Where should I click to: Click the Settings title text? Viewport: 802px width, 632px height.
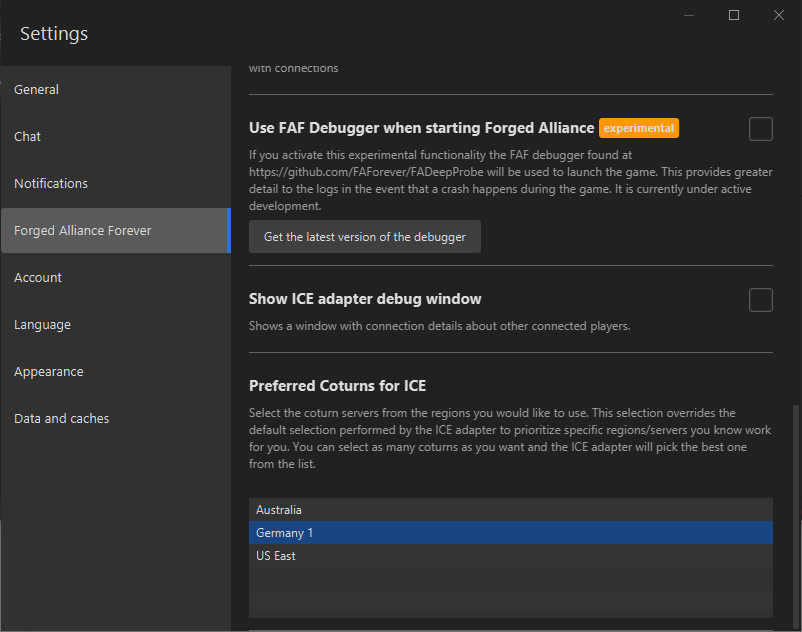54,34
